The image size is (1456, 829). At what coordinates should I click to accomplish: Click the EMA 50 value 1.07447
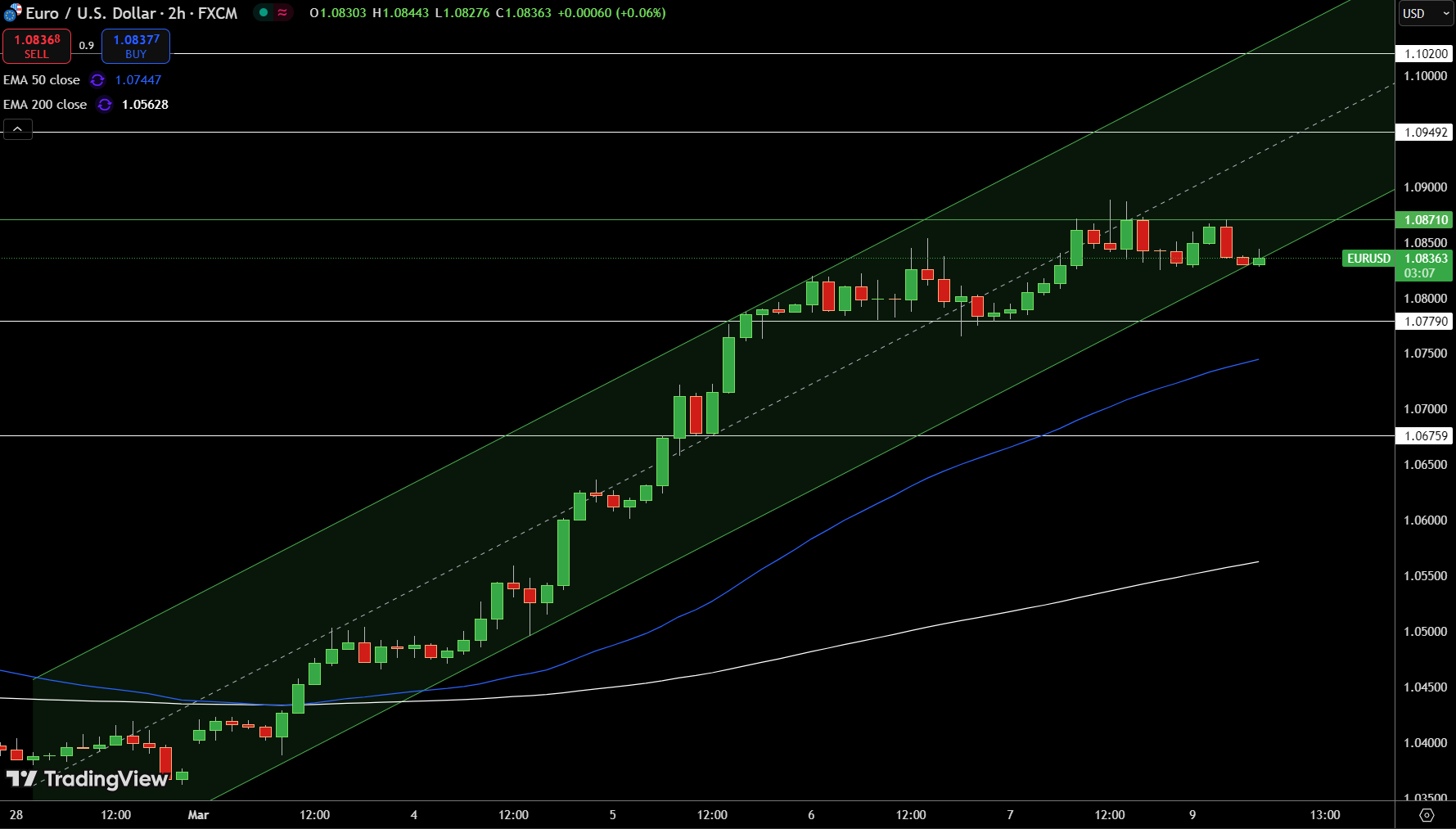[138, 80]
